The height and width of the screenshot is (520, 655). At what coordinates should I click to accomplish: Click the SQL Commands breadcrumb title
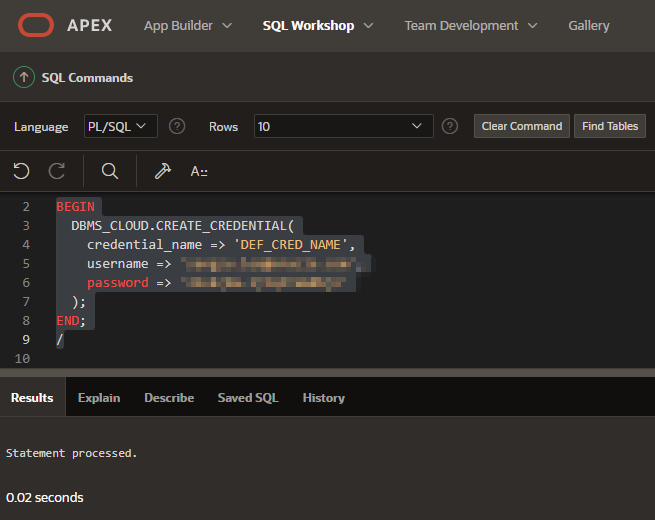[x=87, y=78]
